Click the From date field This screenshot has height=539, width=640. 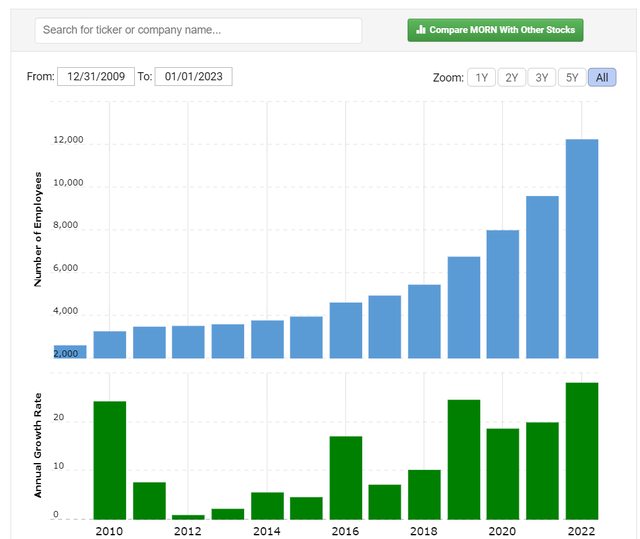click(96, 77)
